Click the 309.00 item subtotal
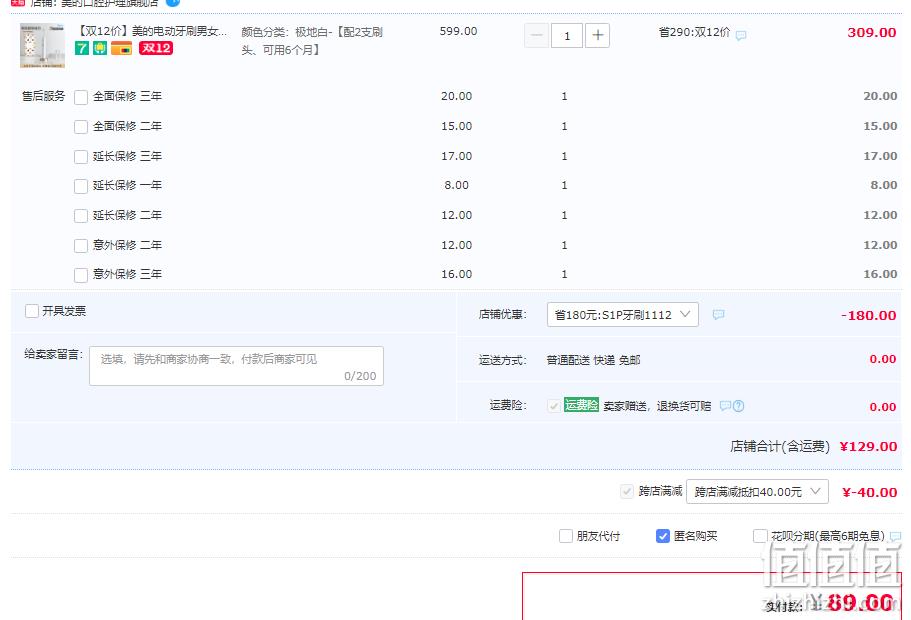Viewport: 911px width, 620px height. [871, 33]
